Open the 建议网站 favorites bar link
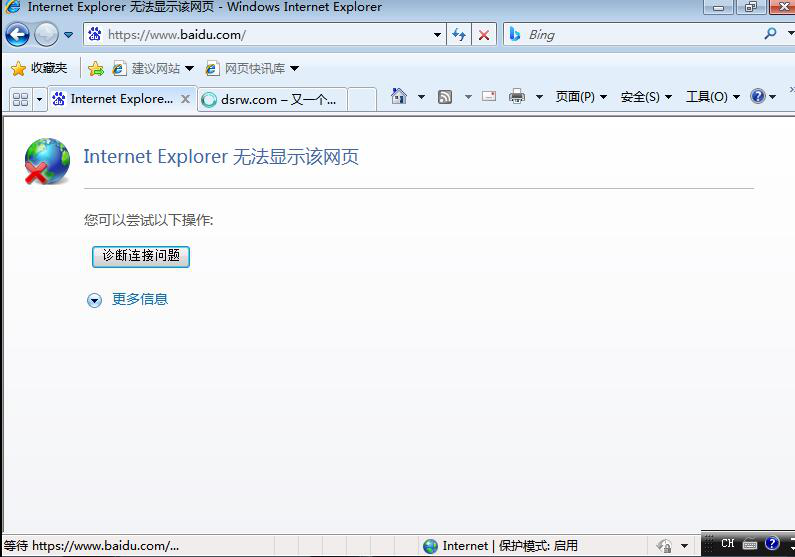Viewport: 795px width, 557px height. (147, 68)
